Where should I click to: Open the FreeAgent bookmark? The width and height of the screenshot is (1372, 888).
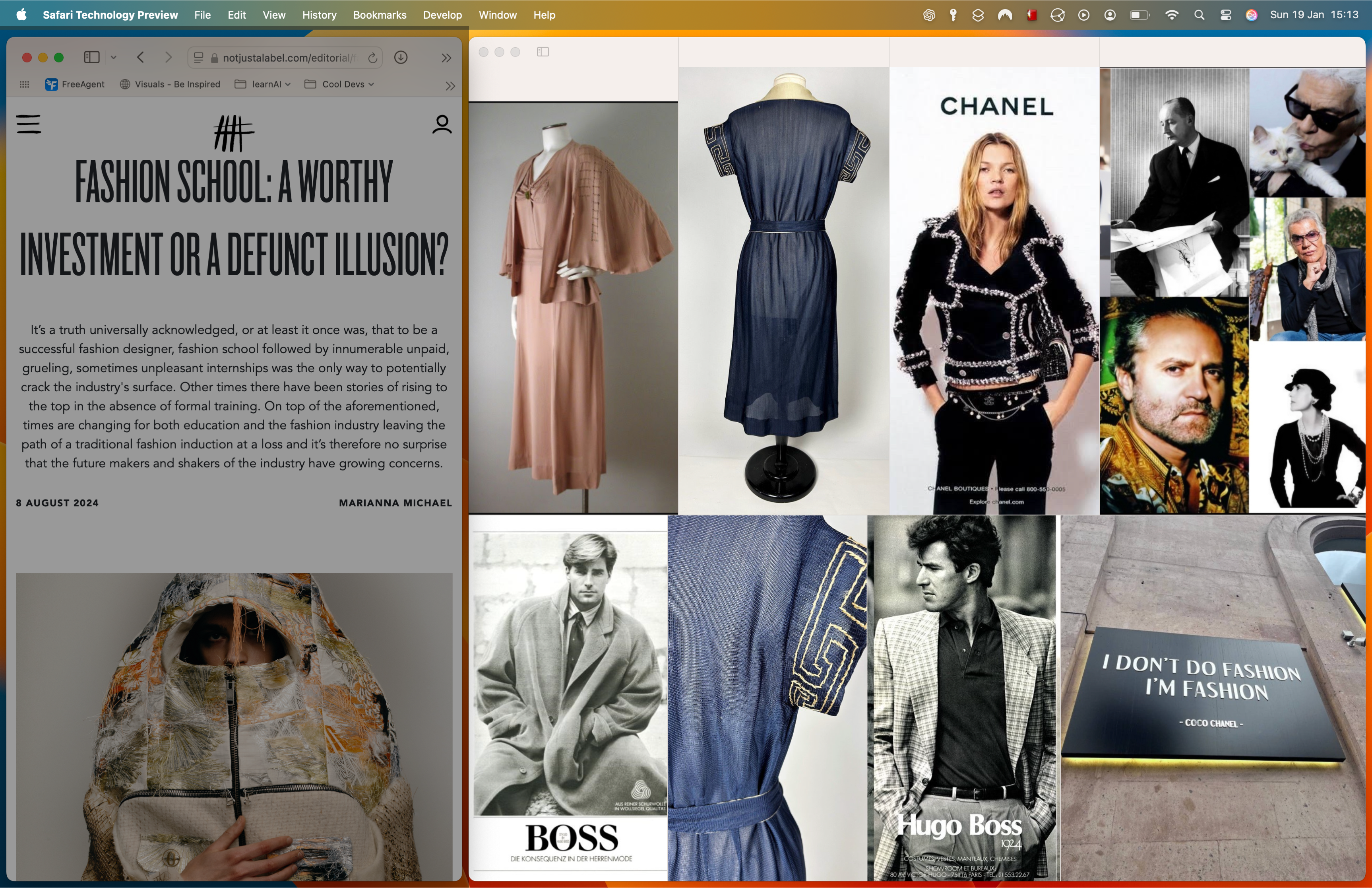(x=75, y=84)
